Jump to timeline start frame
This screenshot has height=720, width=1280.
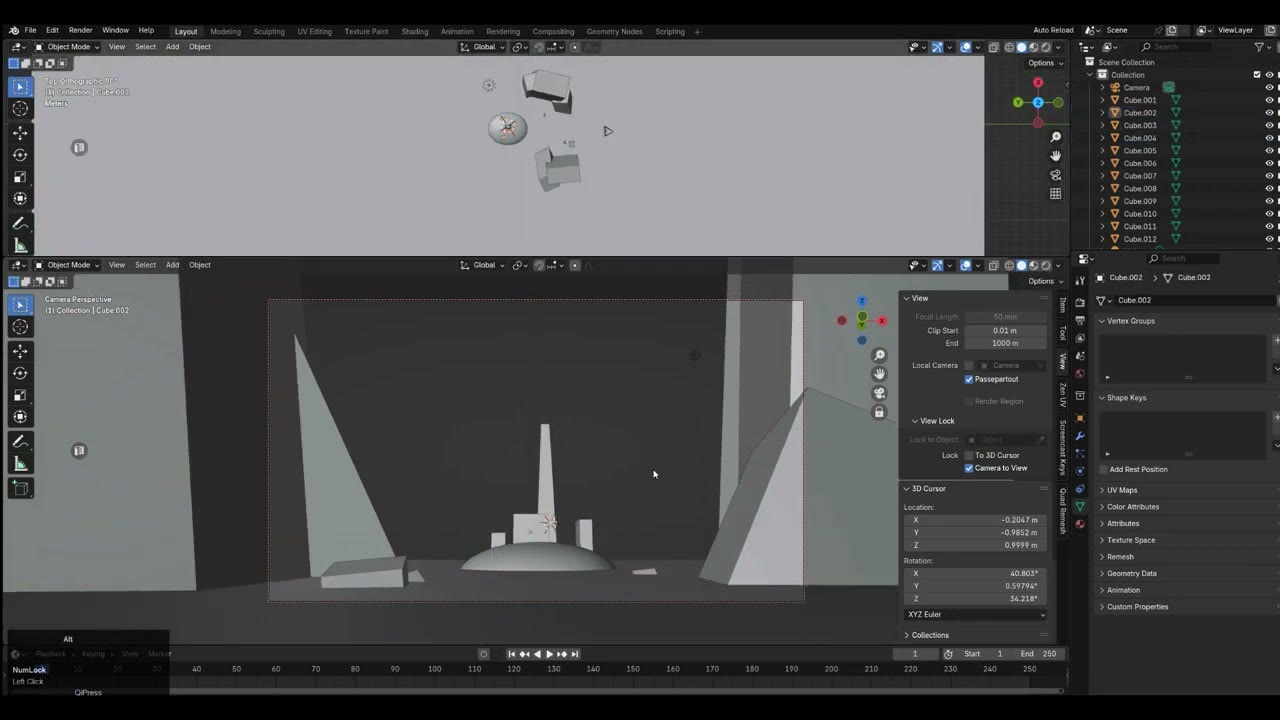tap(511, 654)
